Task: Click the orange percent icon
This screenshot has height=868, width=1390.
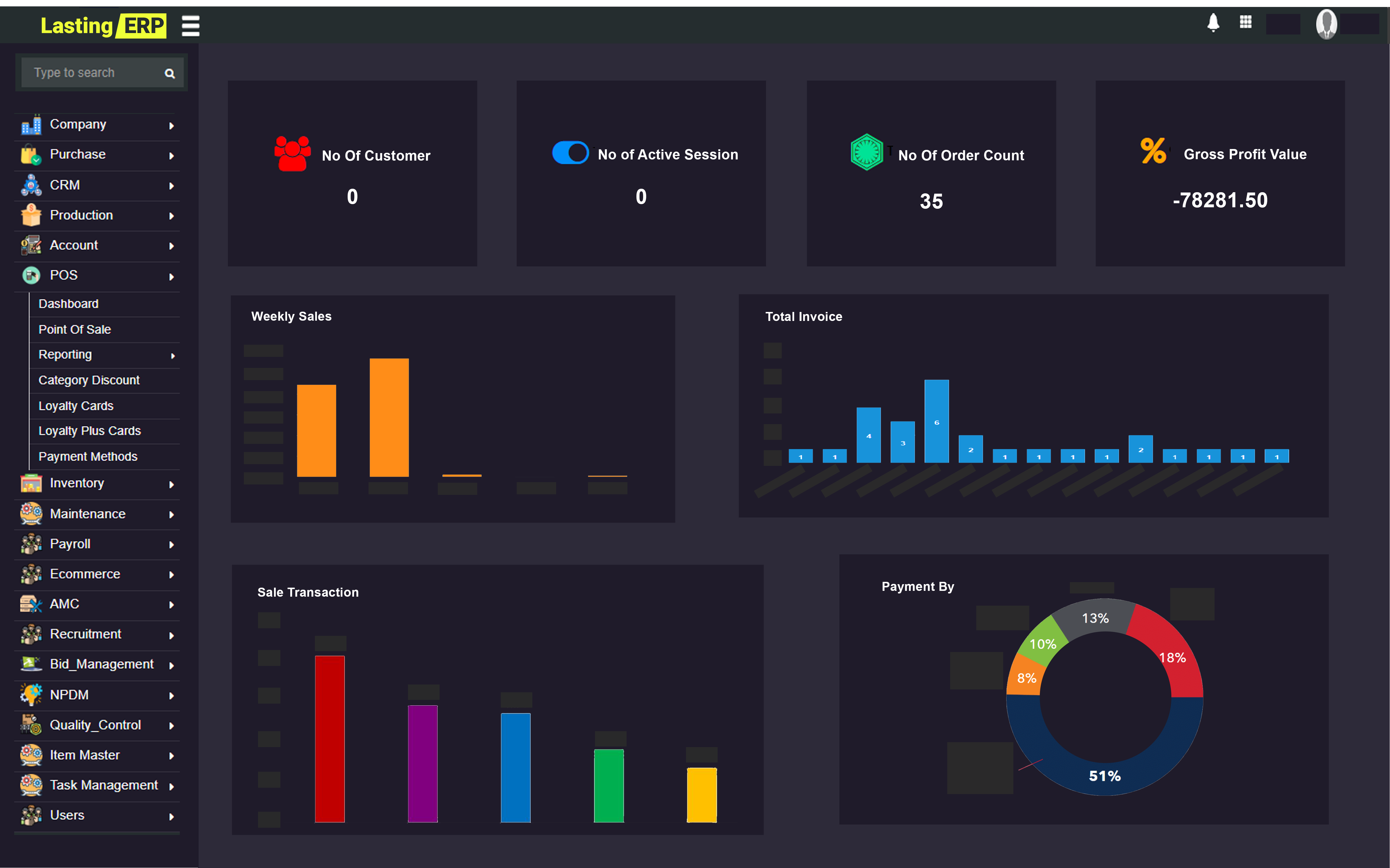Action: (x=1153, y=151)
